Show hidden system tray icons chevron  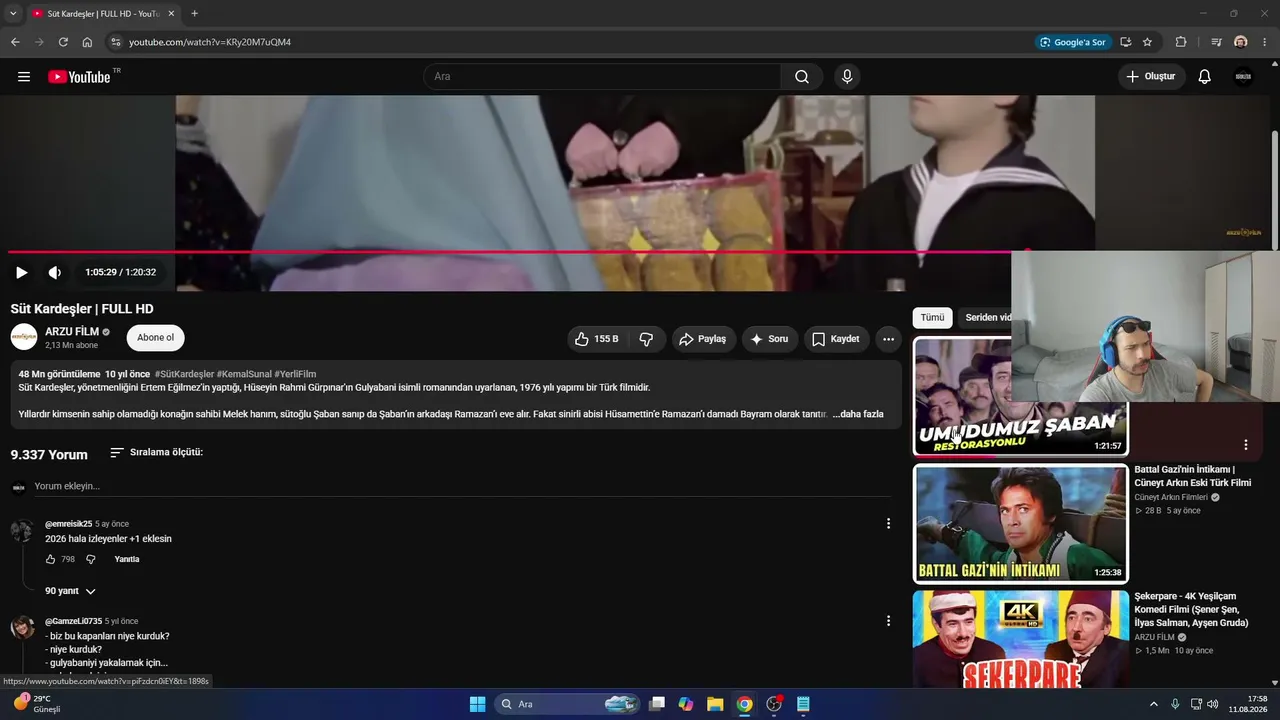point(1155,704)
